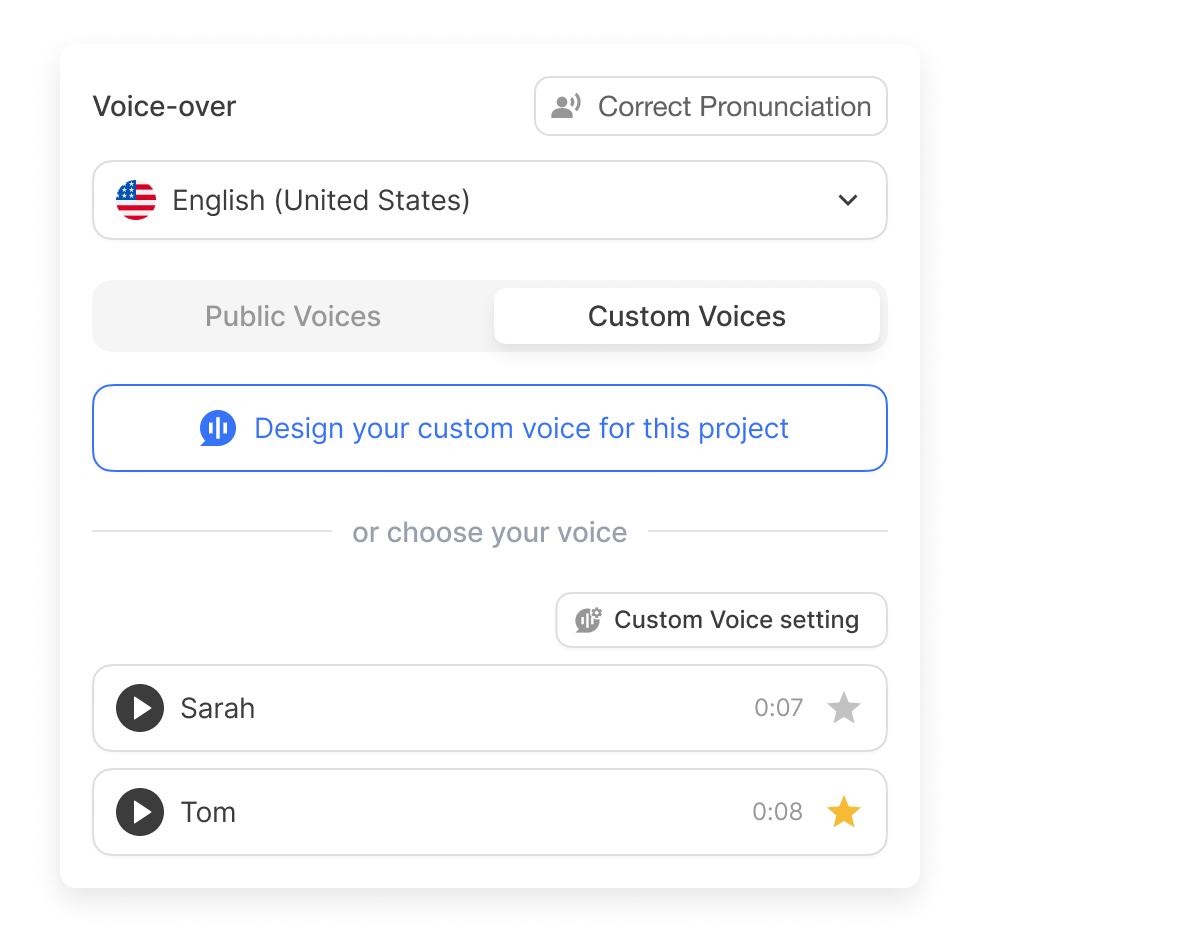Click the blue voice waveform bubble icon
Image resolution: width=1200 pixels, height=932 pixels.
[218, 428]
